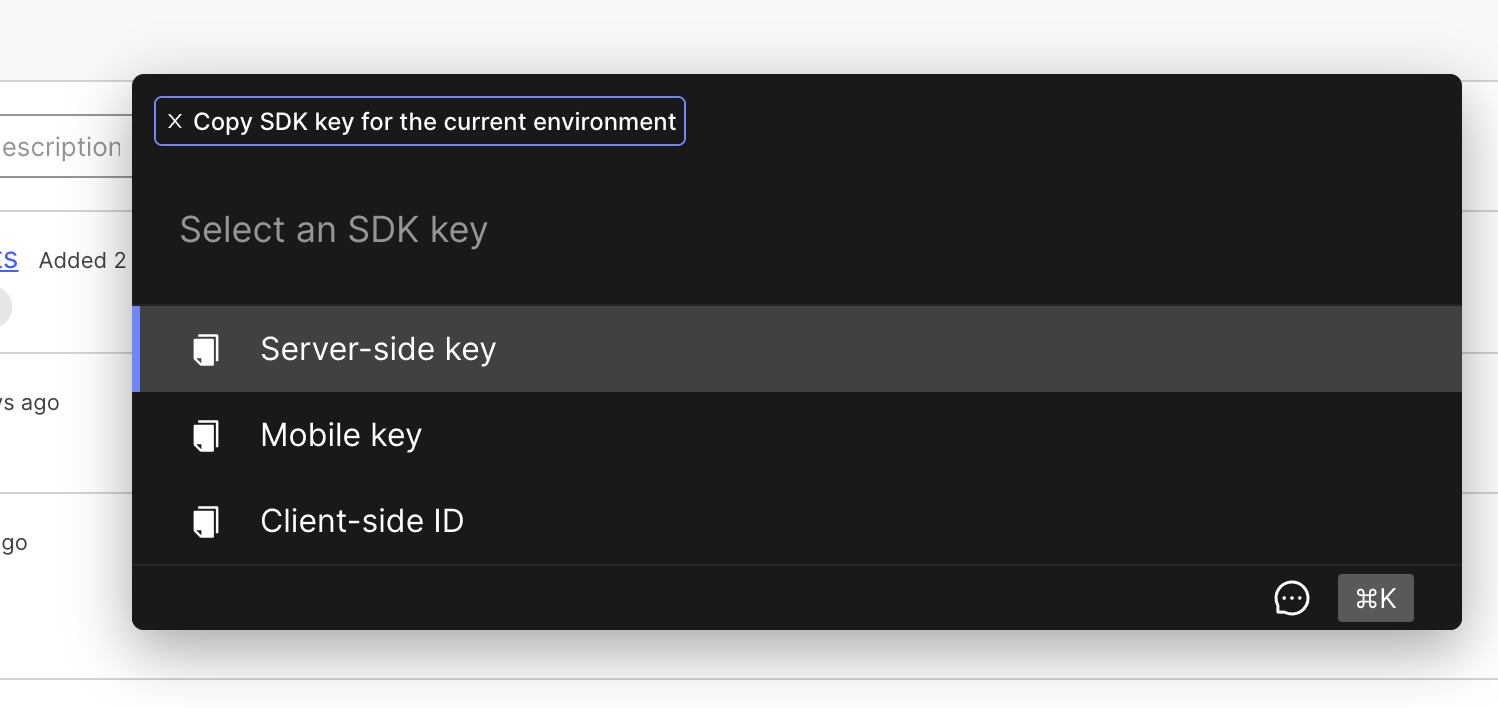Dismiss the palette by clicking outside it
This screenshot has height=708, width=1498.
point(749,680)
